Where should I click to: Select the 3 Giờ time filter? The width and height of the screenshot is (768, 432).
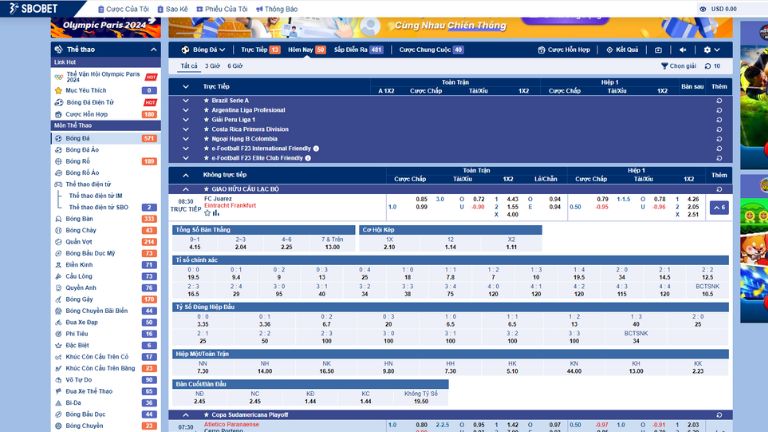[x=213, y=66]
